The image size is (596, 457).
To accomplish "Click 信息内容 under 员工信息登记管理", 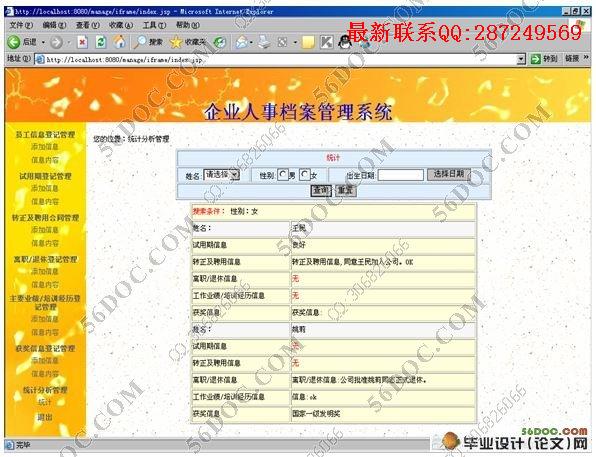I will (x=45, y=160).
